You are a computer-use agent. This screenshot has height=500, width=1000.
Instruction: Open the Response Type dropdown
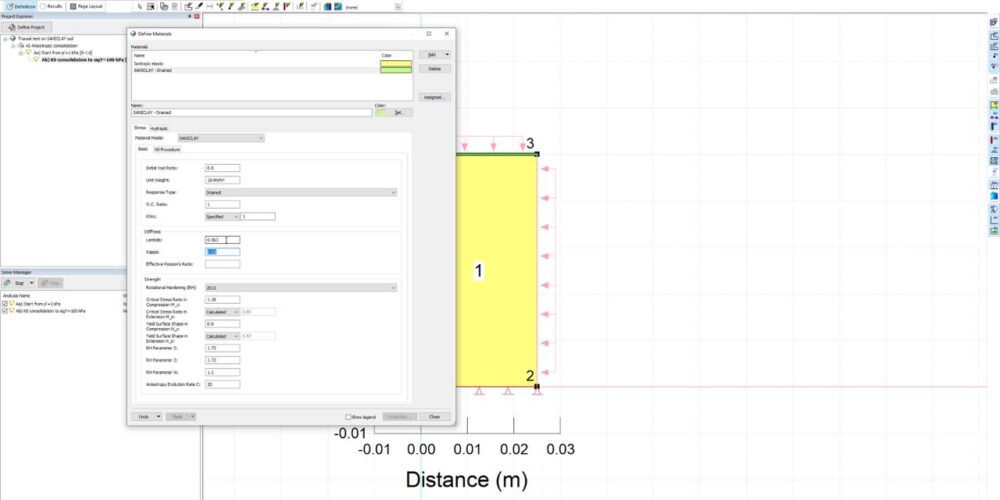click(300, 192)
